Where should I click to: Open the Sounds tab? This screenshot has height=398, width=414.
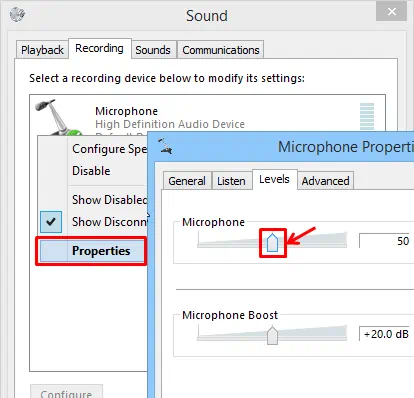pyautogui.click(x=153, y=50)
